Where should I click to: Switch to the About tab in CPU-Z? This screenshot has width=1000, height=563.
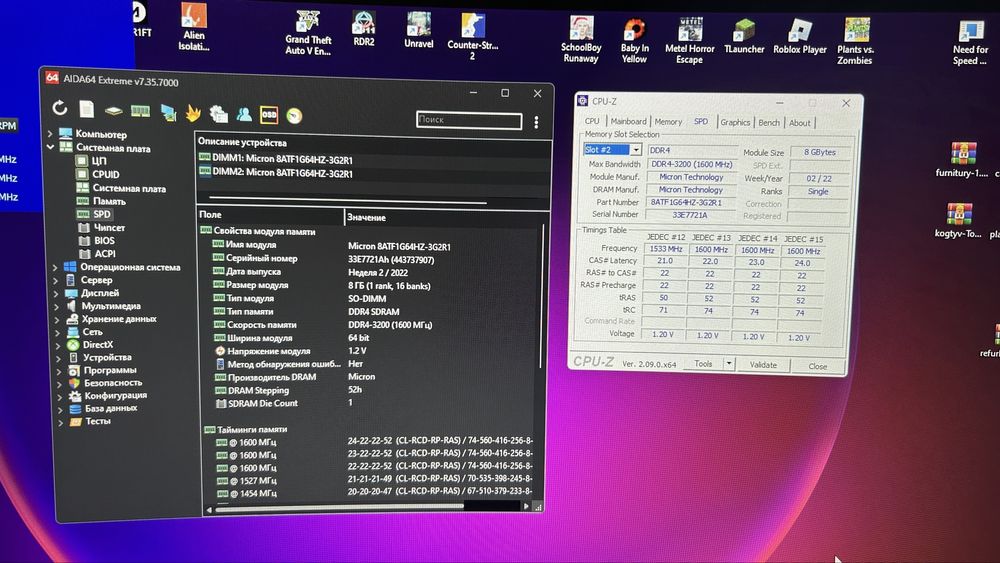[x=799, y=123]
